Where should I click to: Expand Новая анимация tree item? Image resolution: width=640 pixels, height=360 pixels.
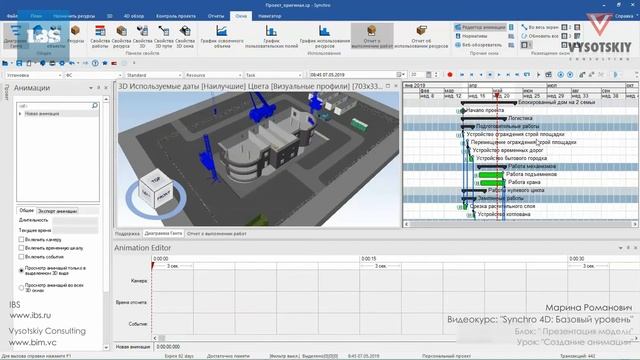tap(20, 114)
